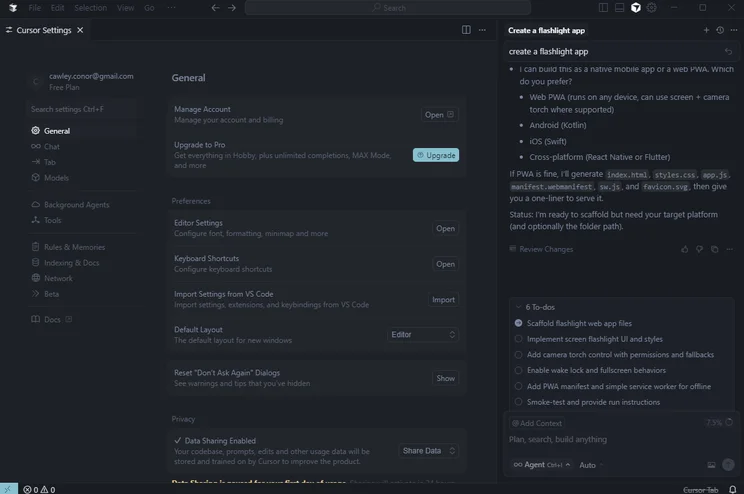
Task: Open chat panel more options ellipsis
Action: [734, 30]
